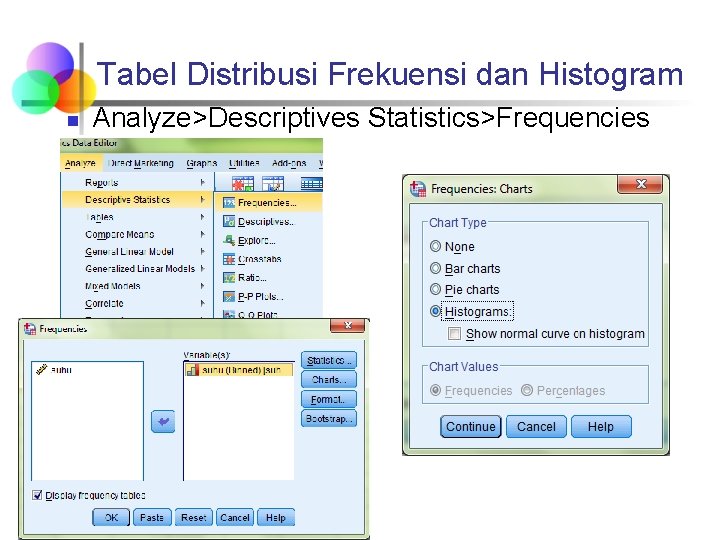Click ruler icon beside suhu variable

42,370
